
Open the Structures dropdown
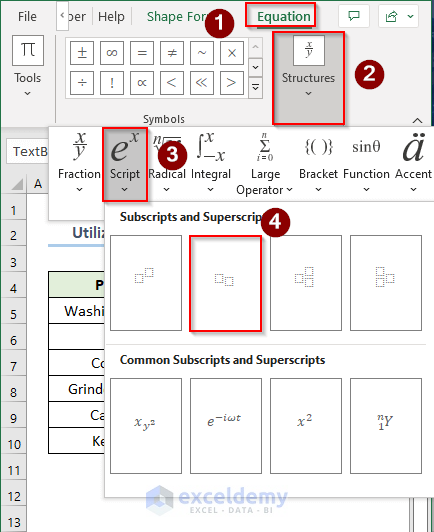pyautogui.click(x=308, y=78)
